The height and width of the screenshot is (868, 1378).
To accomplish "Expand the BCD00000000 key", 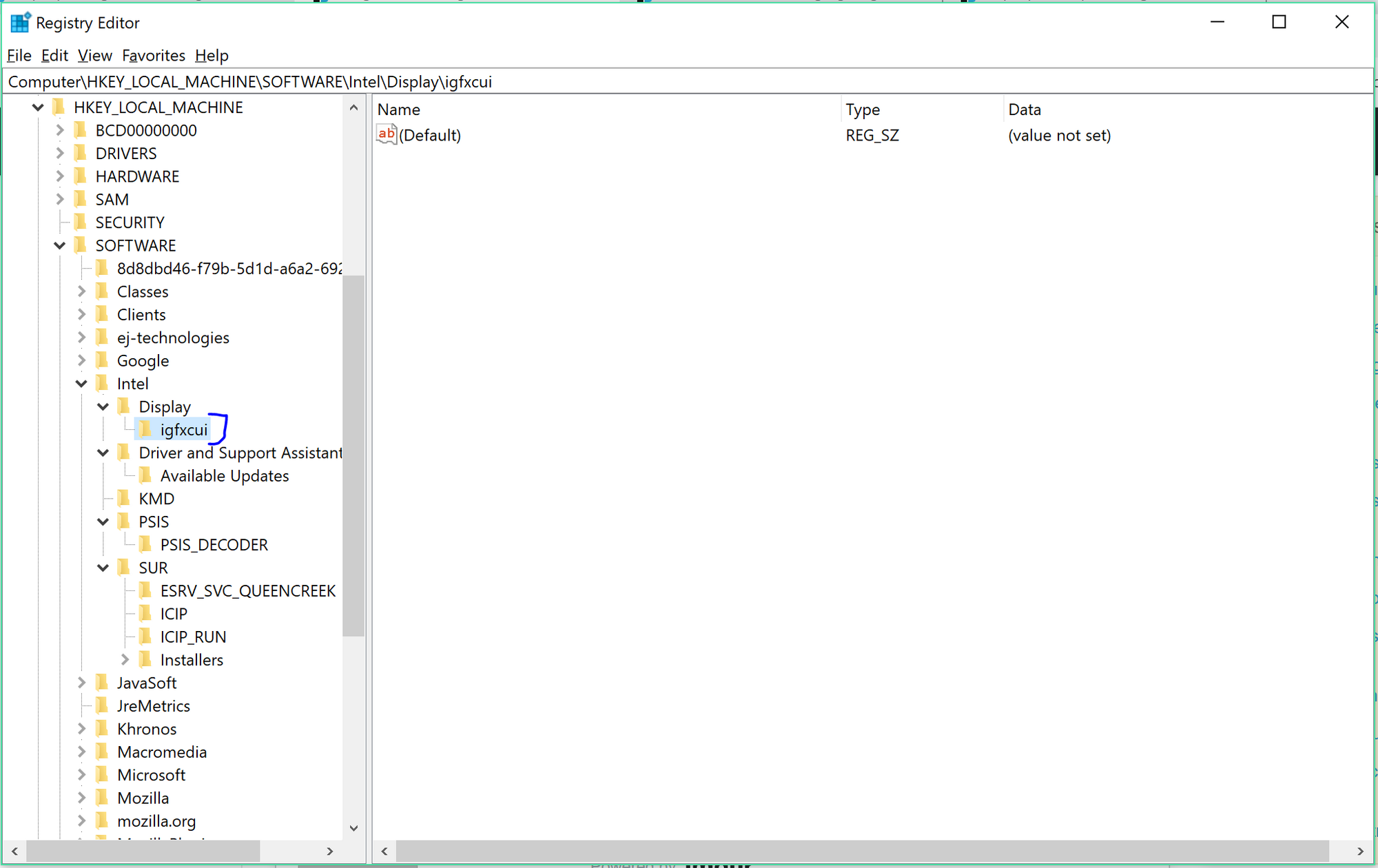I will 60,130.
